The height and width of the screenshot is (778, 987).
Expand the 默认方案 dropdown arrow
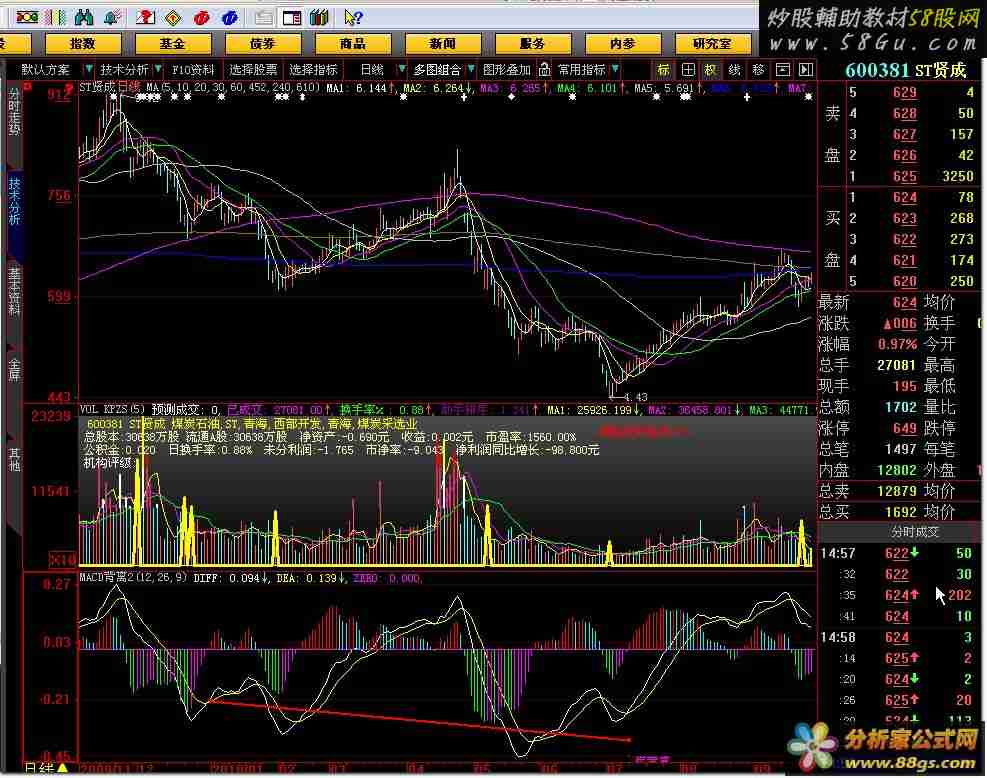(x=81, y=70)
